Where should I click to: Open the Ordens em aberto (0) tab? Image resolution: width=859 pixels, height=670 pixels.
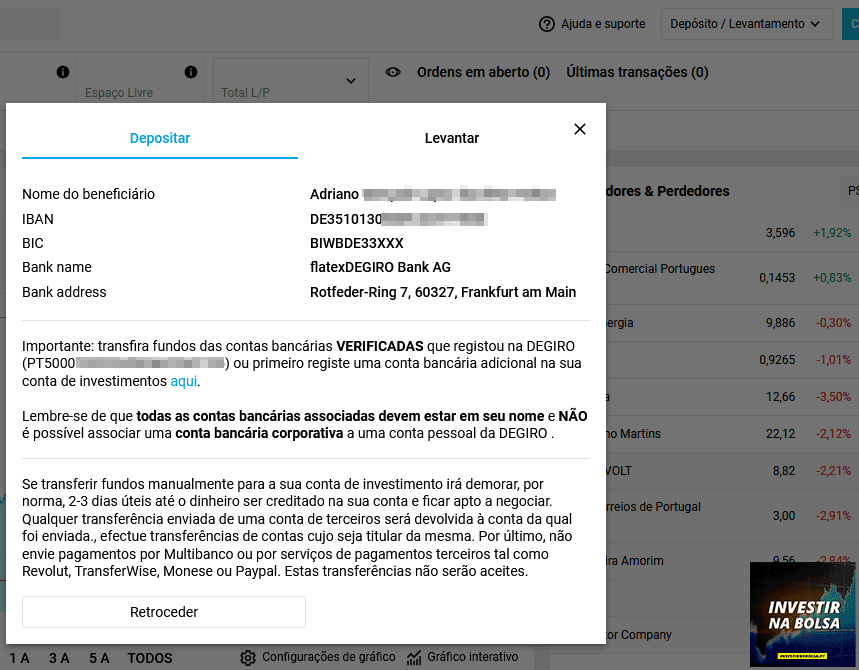(x=483, y=72)
